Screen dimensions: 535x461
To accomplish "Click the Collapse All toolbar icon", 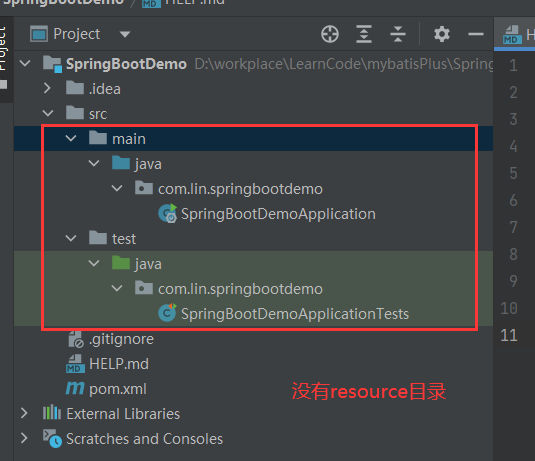I will pos(398,34).
